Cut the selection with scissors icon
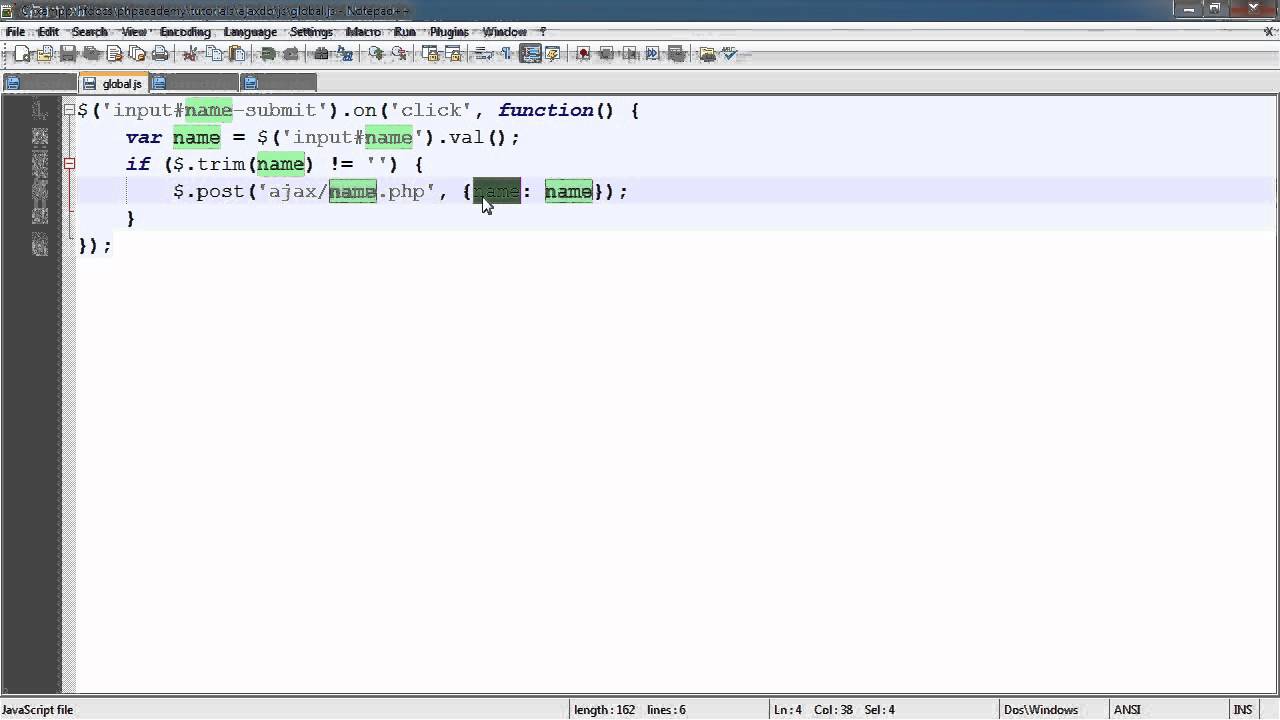The height and width of the screenshot is (720, 1280). coord(191,54)
